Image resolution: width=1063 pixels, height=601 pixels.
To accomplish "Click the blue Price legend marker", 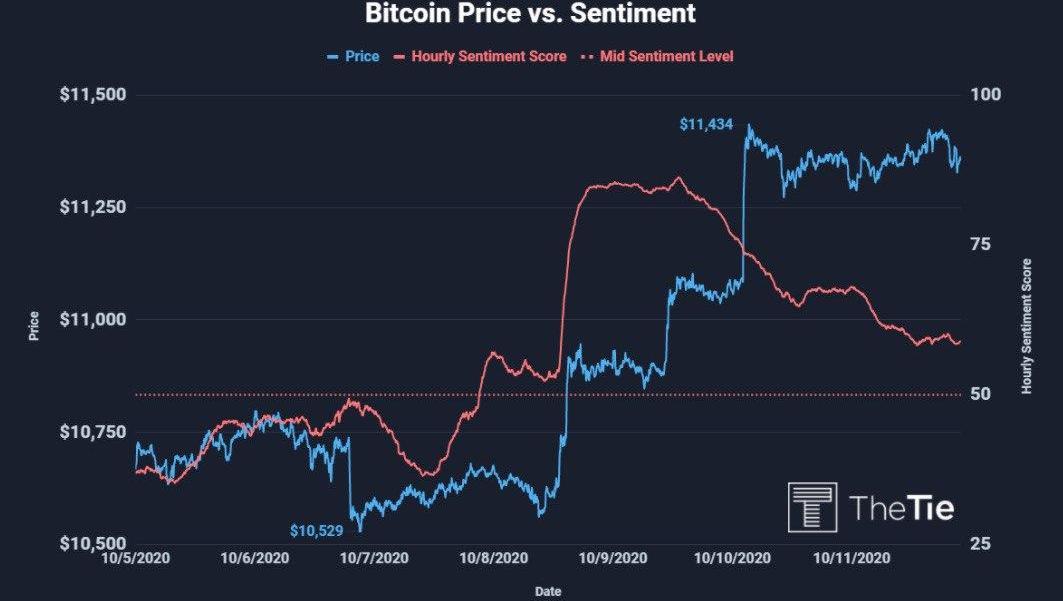I will point(332,57).
